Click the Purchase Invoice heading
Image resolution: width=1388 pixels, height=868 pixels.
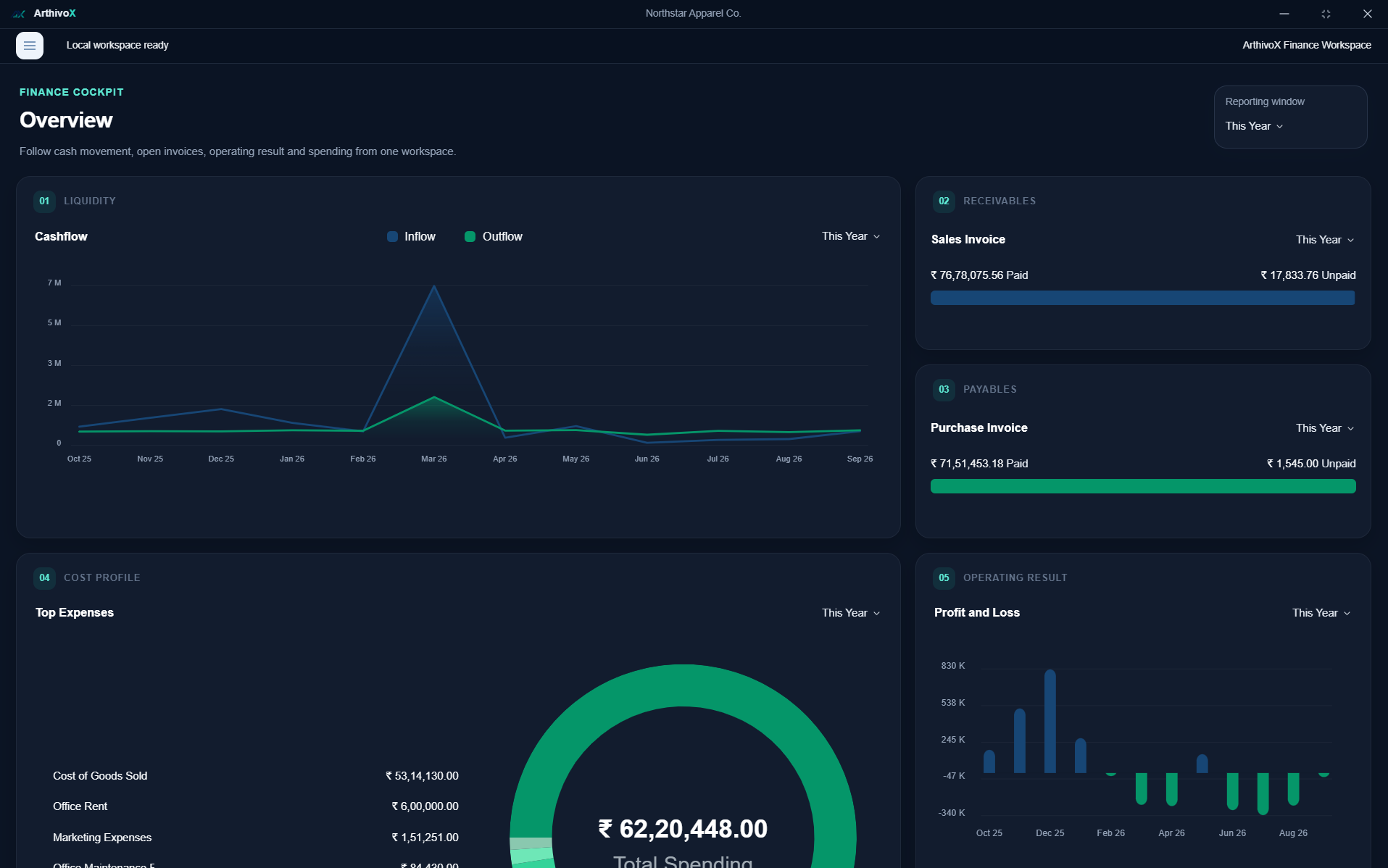point(978,428)
